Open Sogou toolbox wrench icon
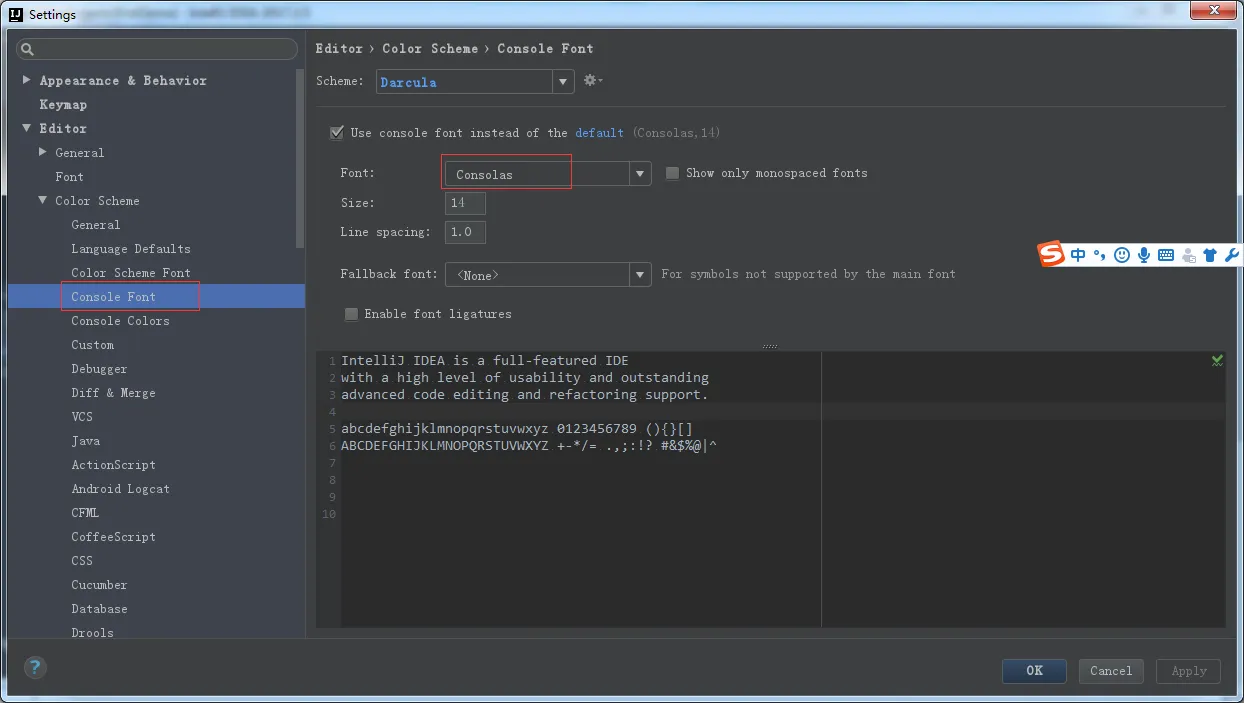The height and width of the screenshot is (703, 1244). point(1231,255)
